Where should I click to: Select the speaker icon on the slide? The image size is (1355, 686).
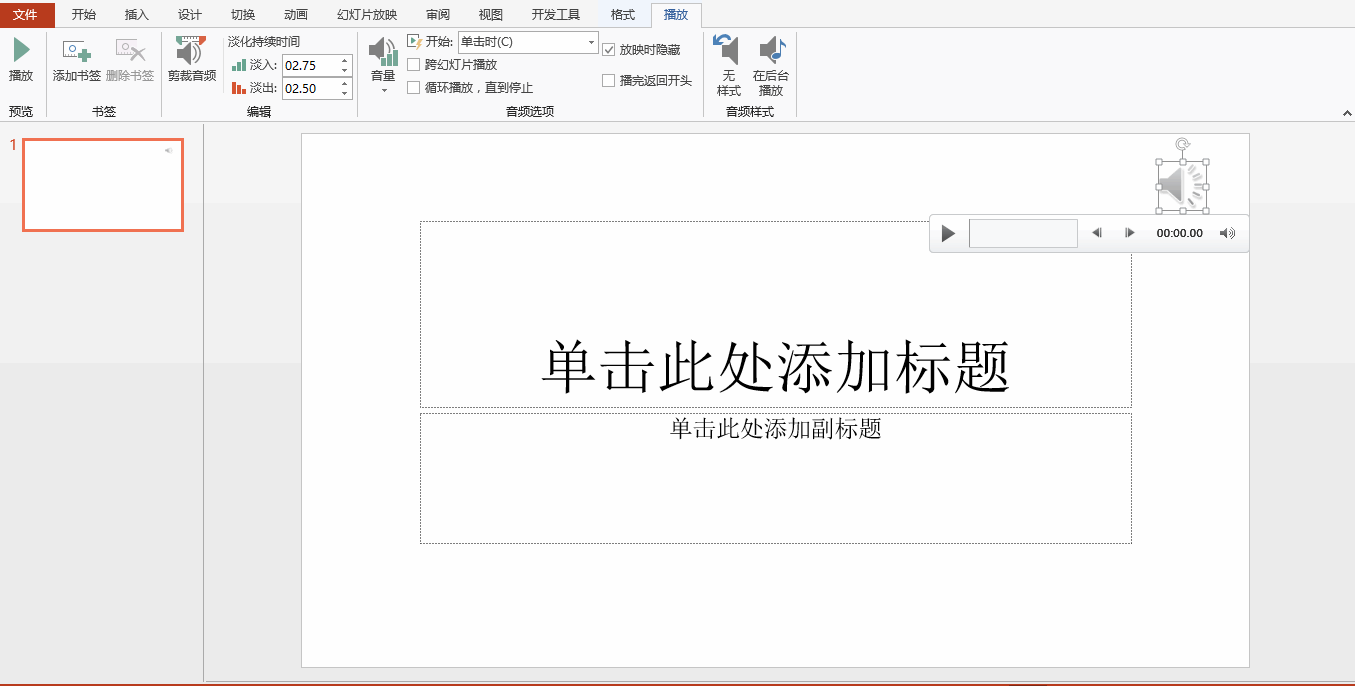pos(1182,185)
